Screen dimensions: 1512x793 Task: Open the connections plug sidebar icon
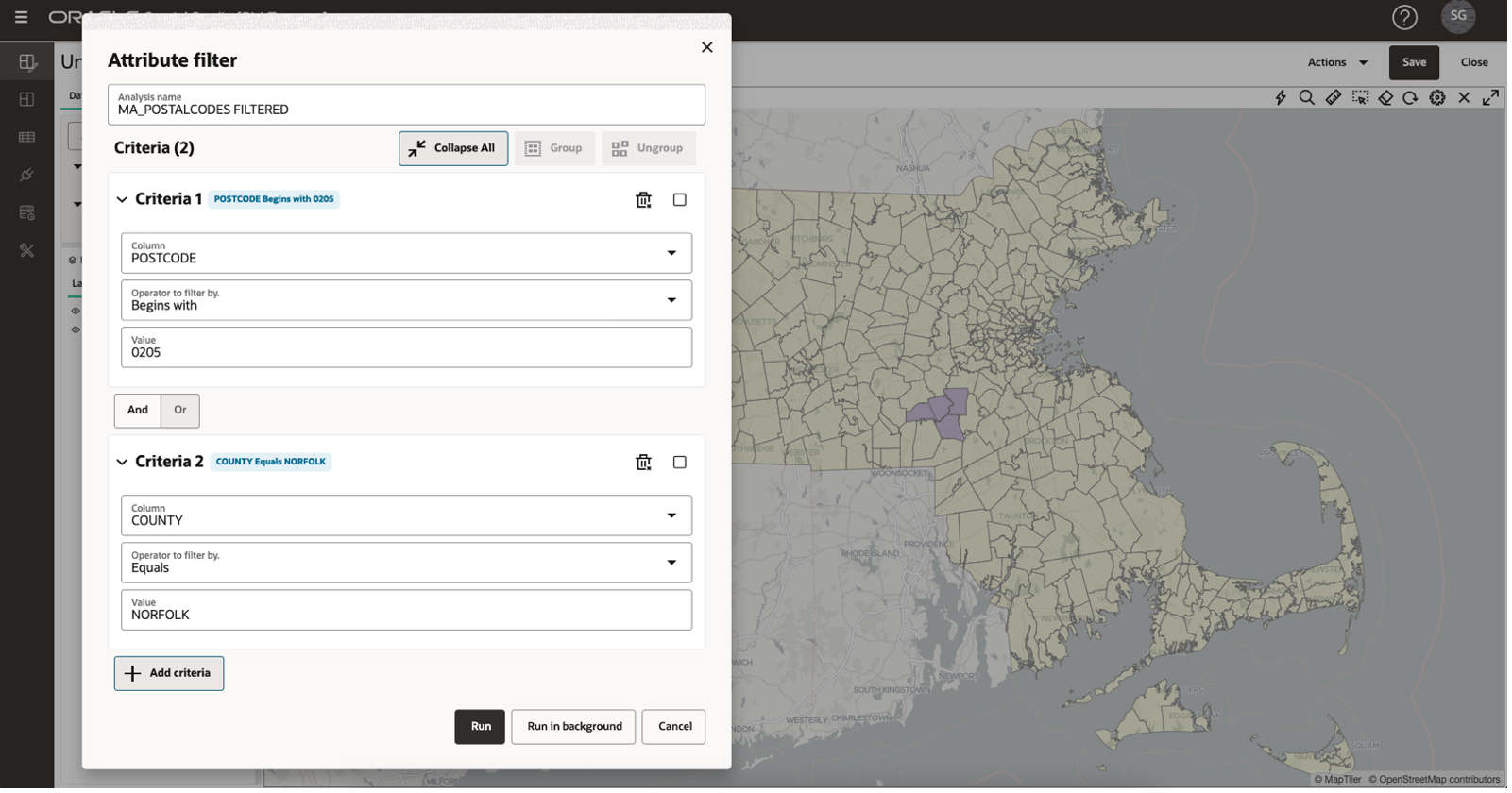[x=27, y=176]
